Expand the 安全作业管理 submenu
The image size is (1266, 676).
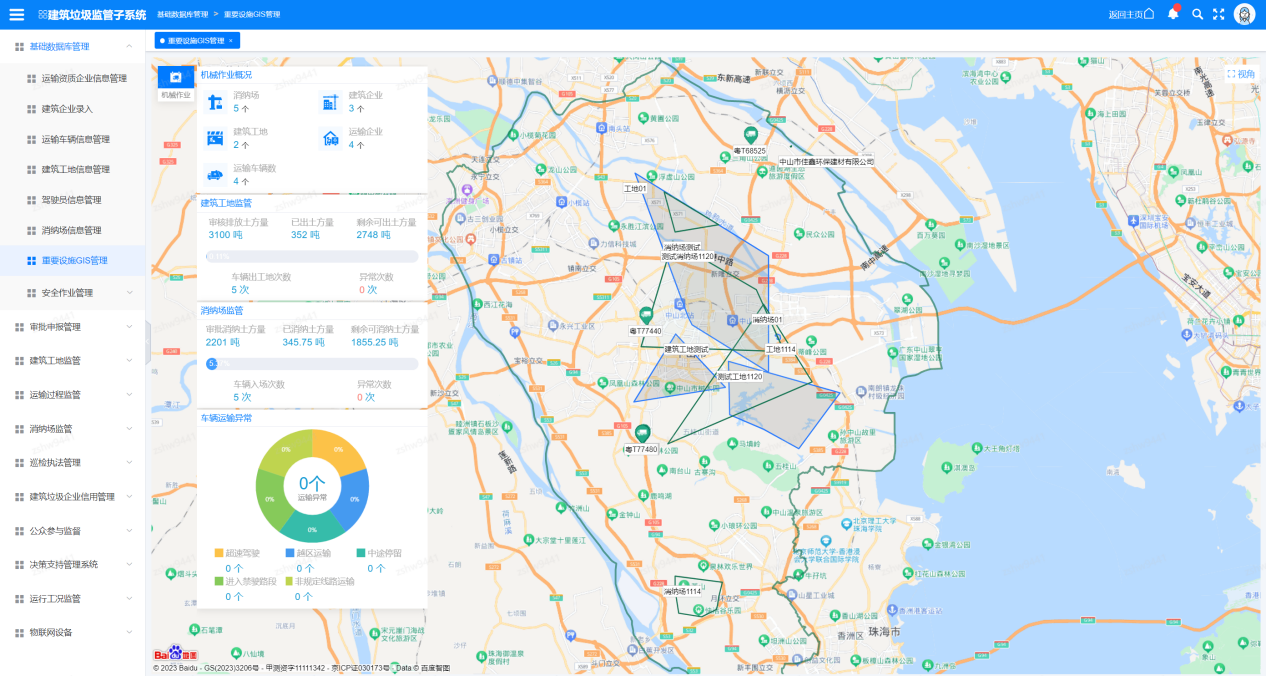80,293
